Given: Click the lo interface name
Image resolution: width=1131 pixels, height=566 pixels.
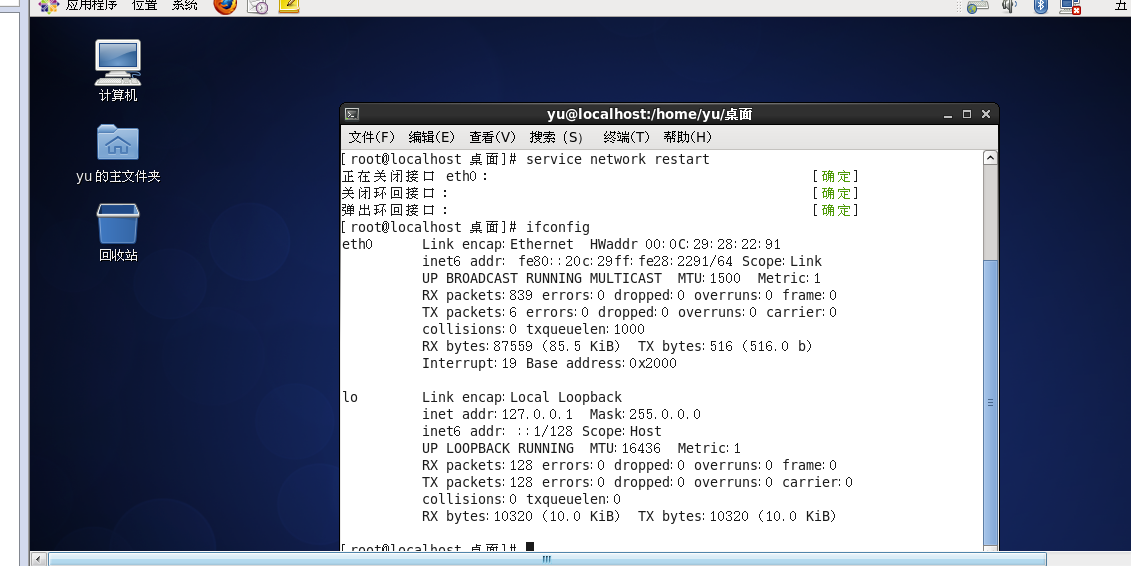Looking at the screenshot, I should click(350, 397).
